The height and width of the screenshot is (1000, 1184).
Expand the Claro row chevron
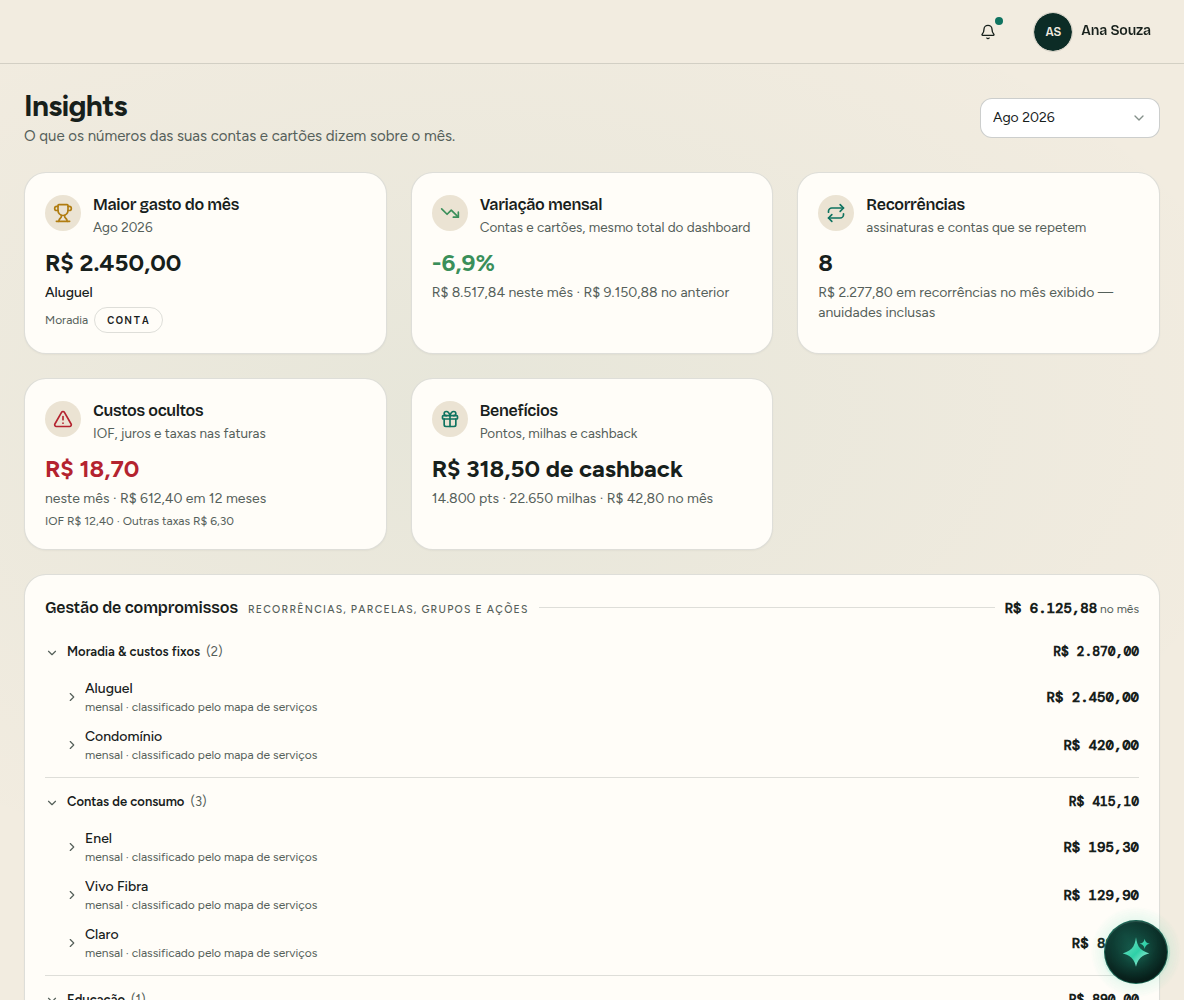pos(72,943)
